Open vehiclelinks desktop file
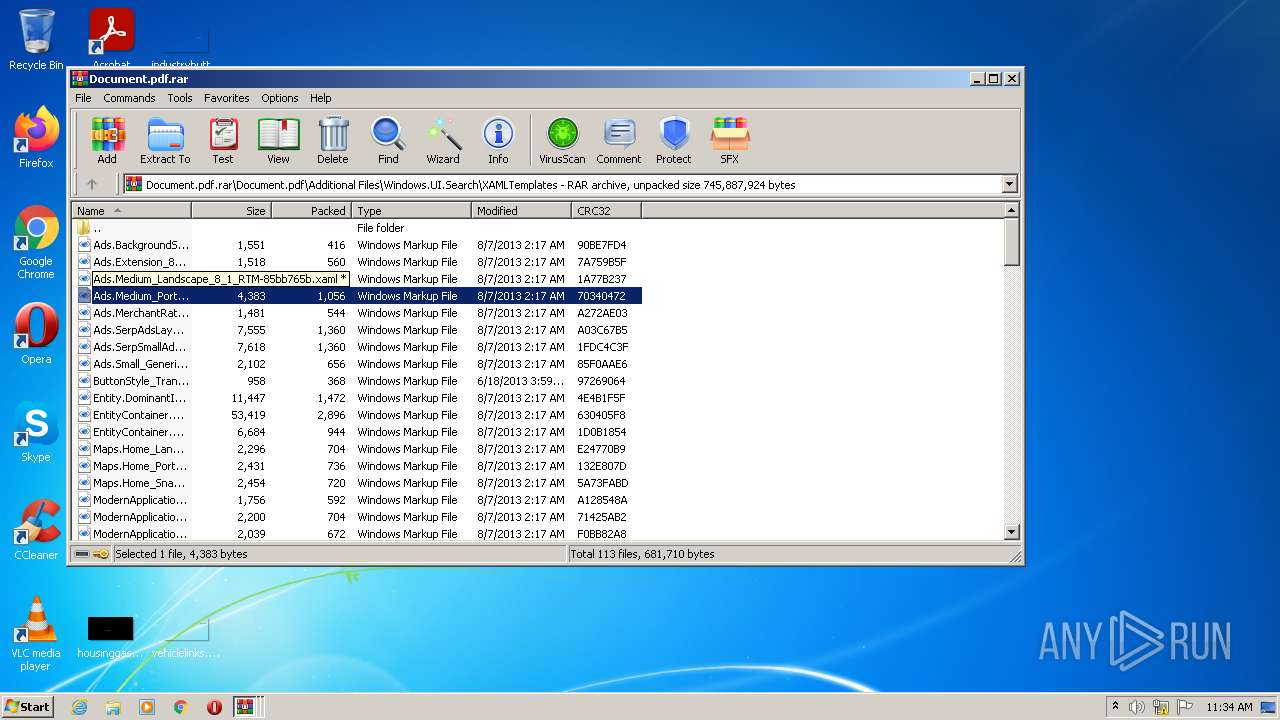This screenshot has width=1280, height=720. tap(186, 637)
